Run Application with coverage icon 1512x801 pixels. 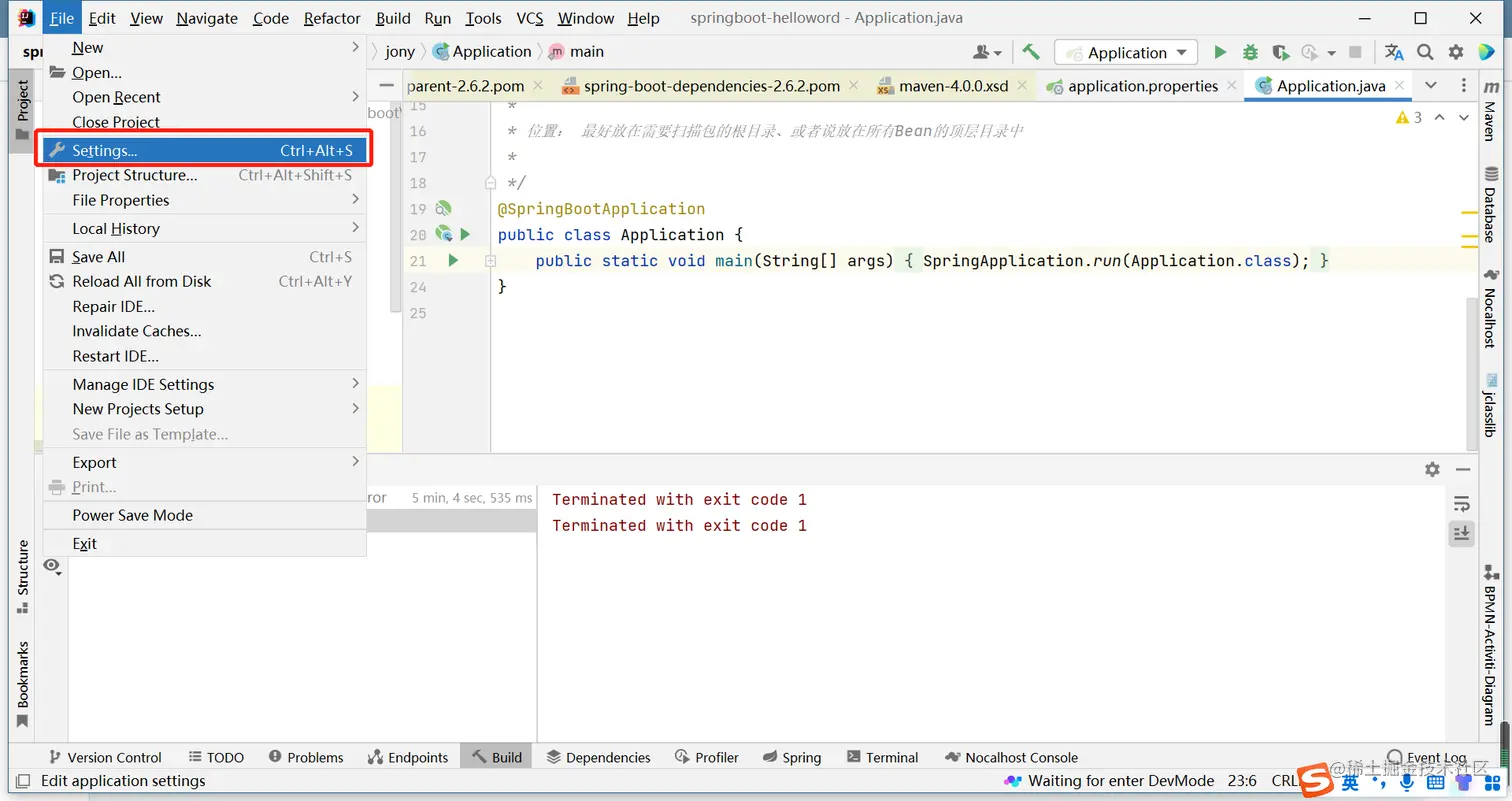point(1281,53)
